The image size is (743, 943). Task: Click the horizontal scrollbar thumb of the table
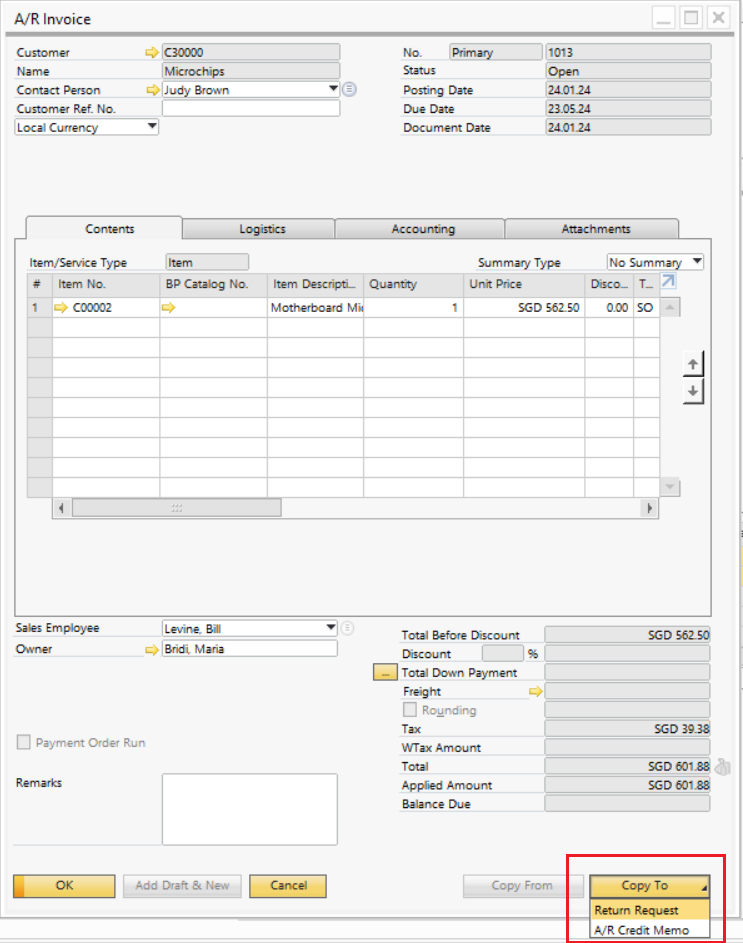coord(176,508)
